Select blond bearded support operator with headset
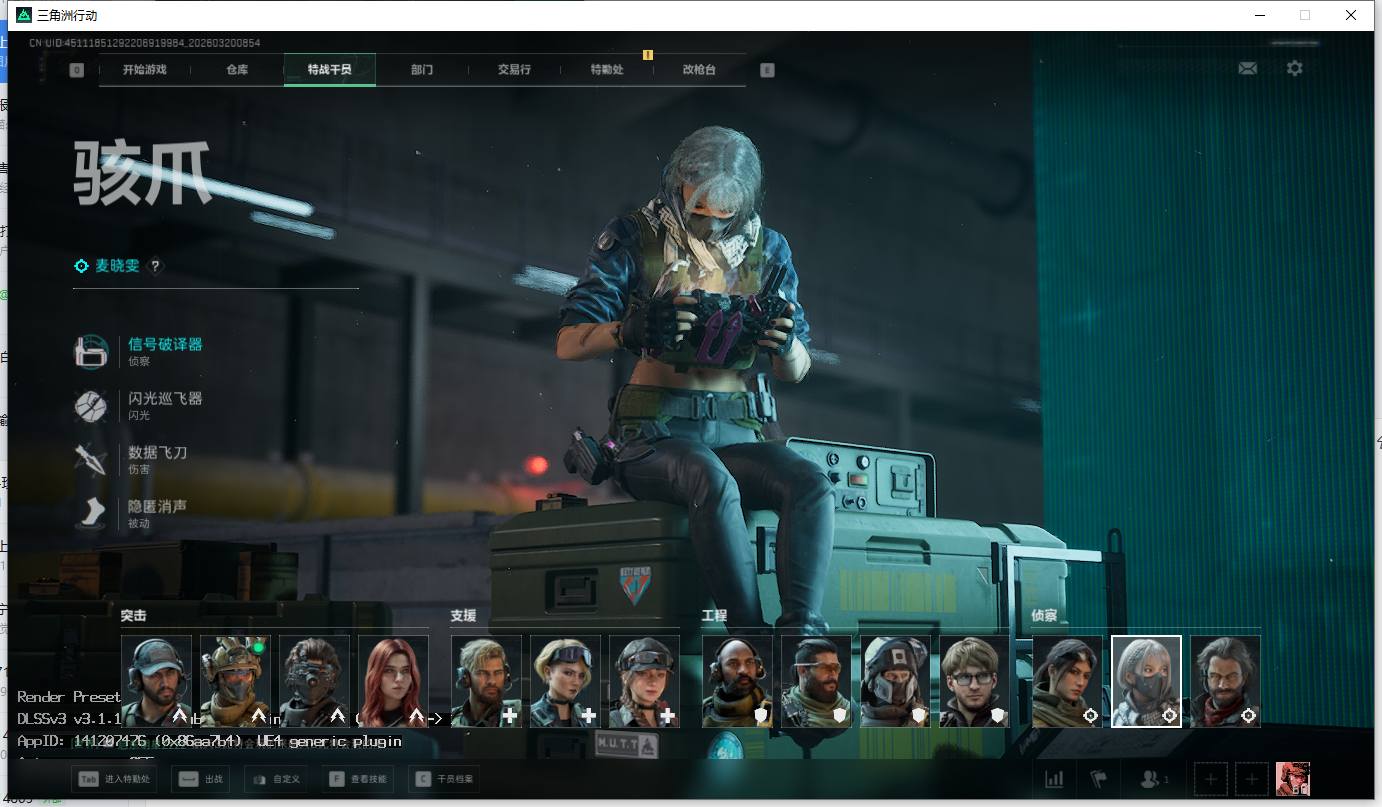 click(486, 681)
